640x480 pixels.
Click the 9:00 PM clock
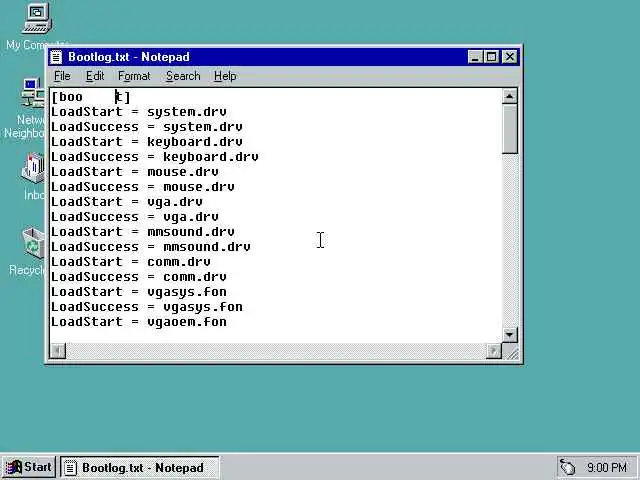[607, 467]
